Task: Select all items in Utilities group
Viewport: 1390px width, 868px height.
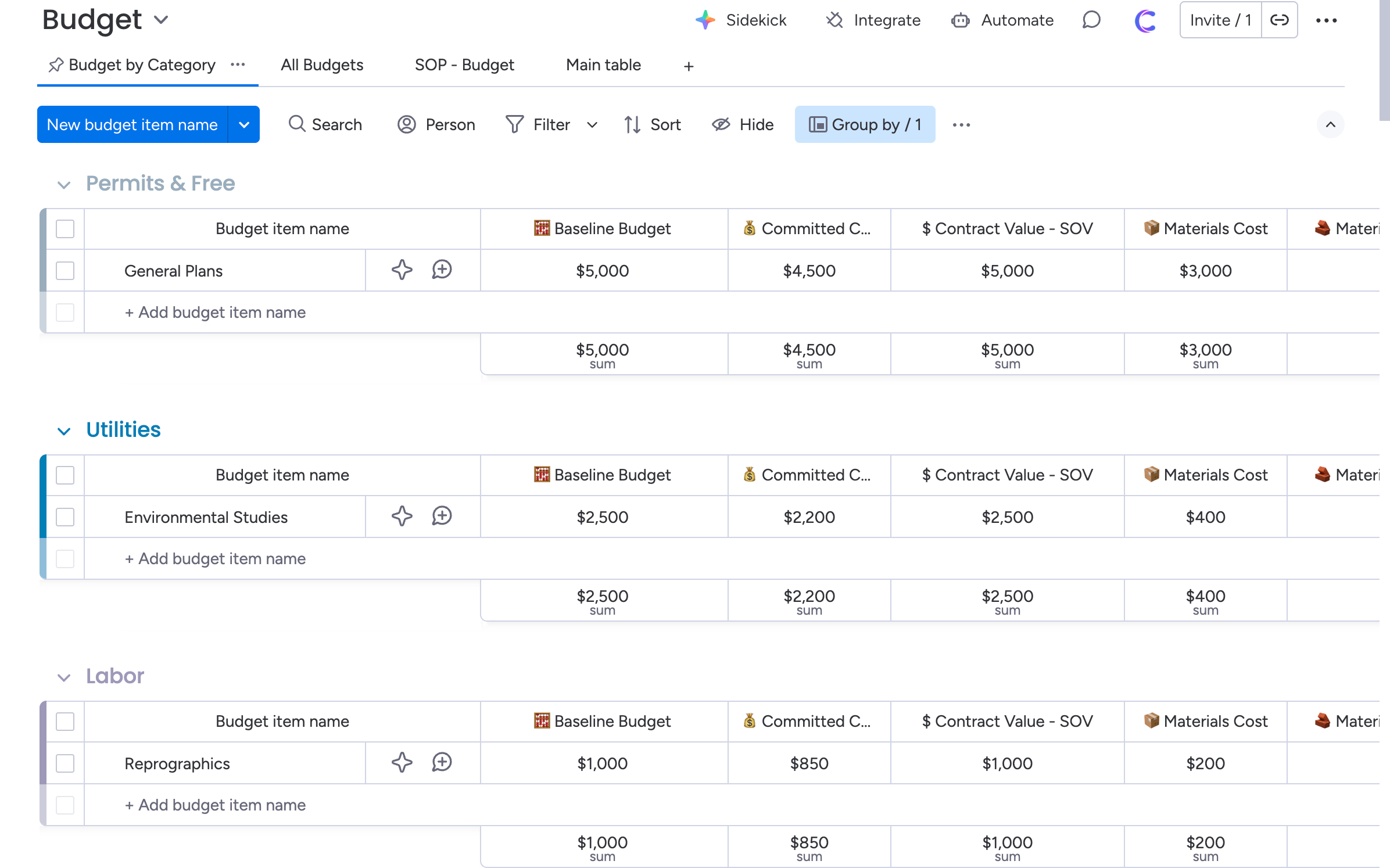Action: click(x=65, y=475)
